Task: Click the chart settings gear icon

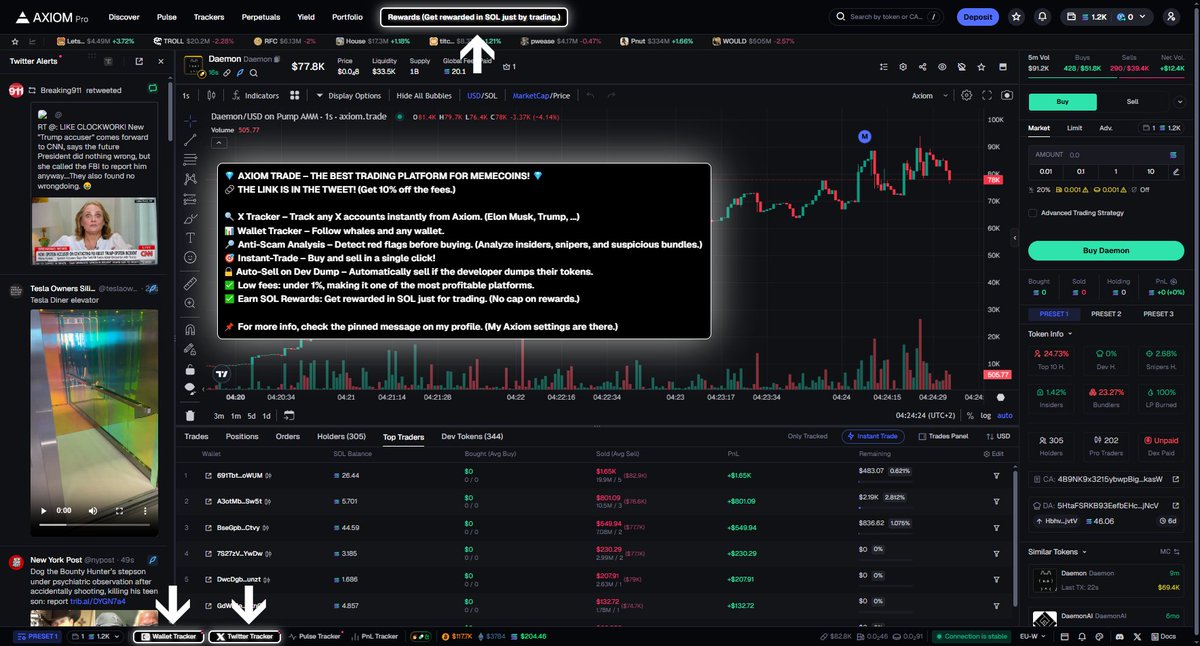Action: [x=966, y=96]
